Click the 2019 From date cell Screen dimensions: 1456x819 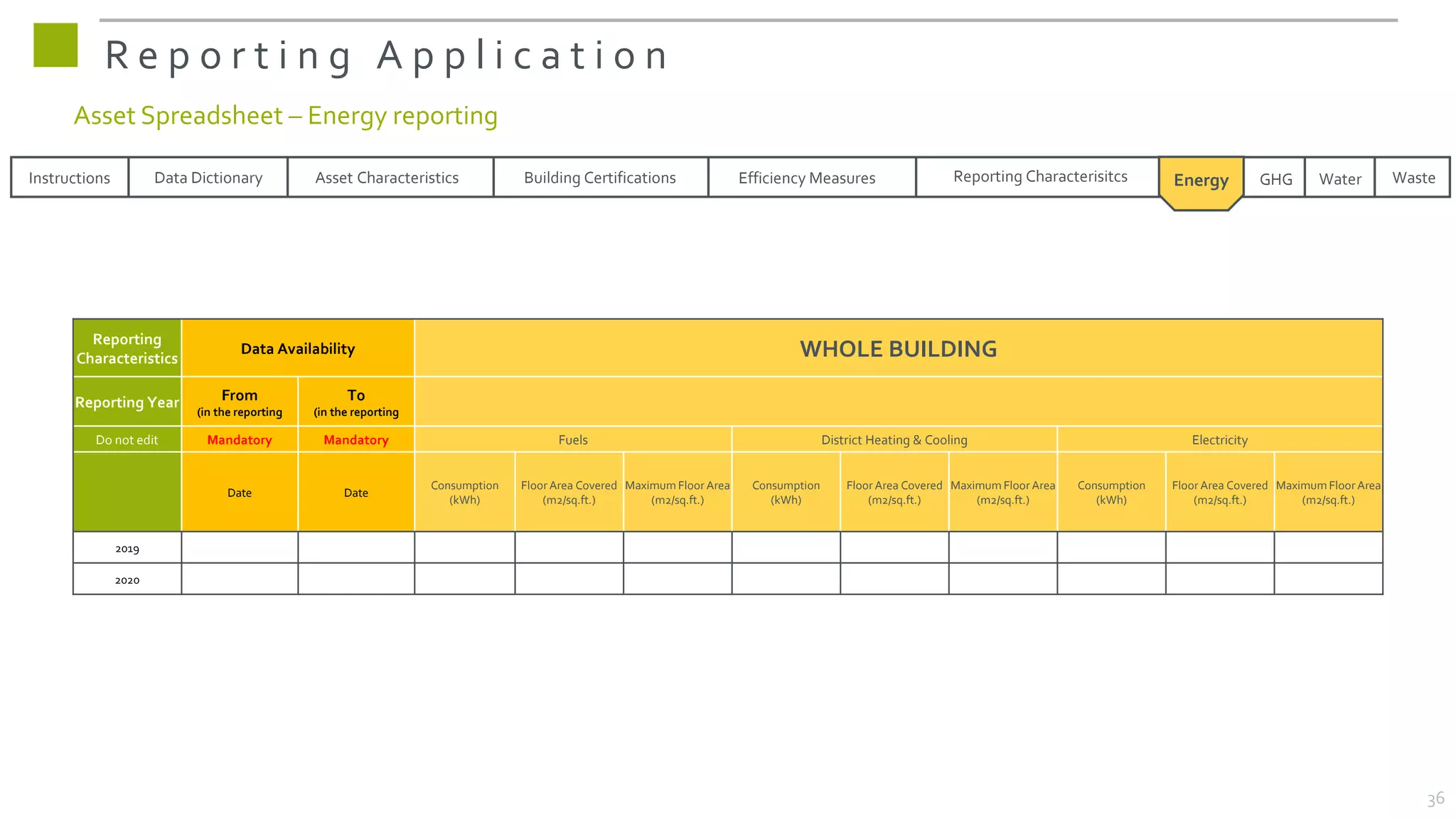pyautogui.click(x=240, y=547)
